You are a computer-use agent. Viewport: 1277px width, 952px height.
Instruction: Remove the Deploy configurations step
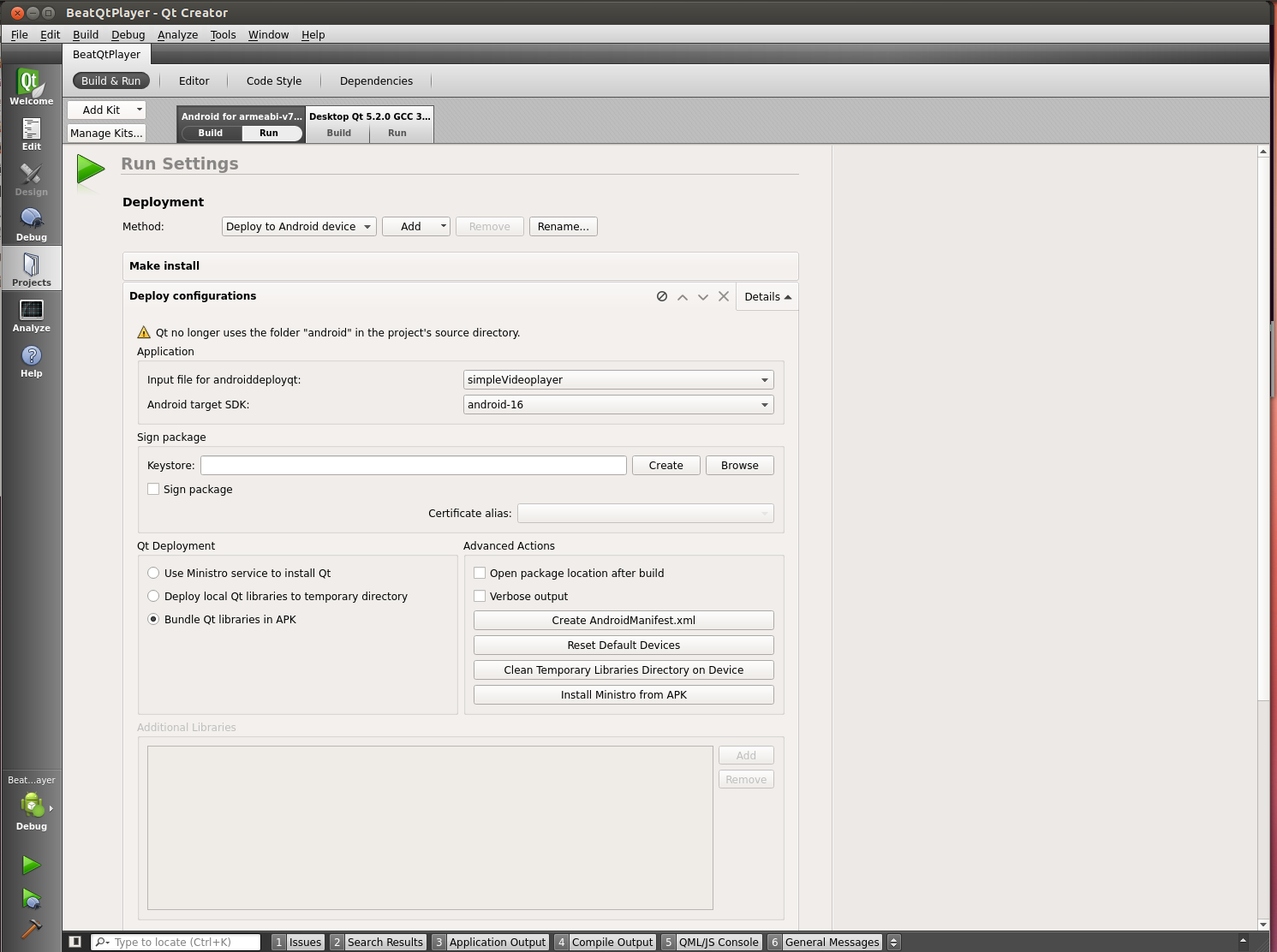tap(724, 296)
